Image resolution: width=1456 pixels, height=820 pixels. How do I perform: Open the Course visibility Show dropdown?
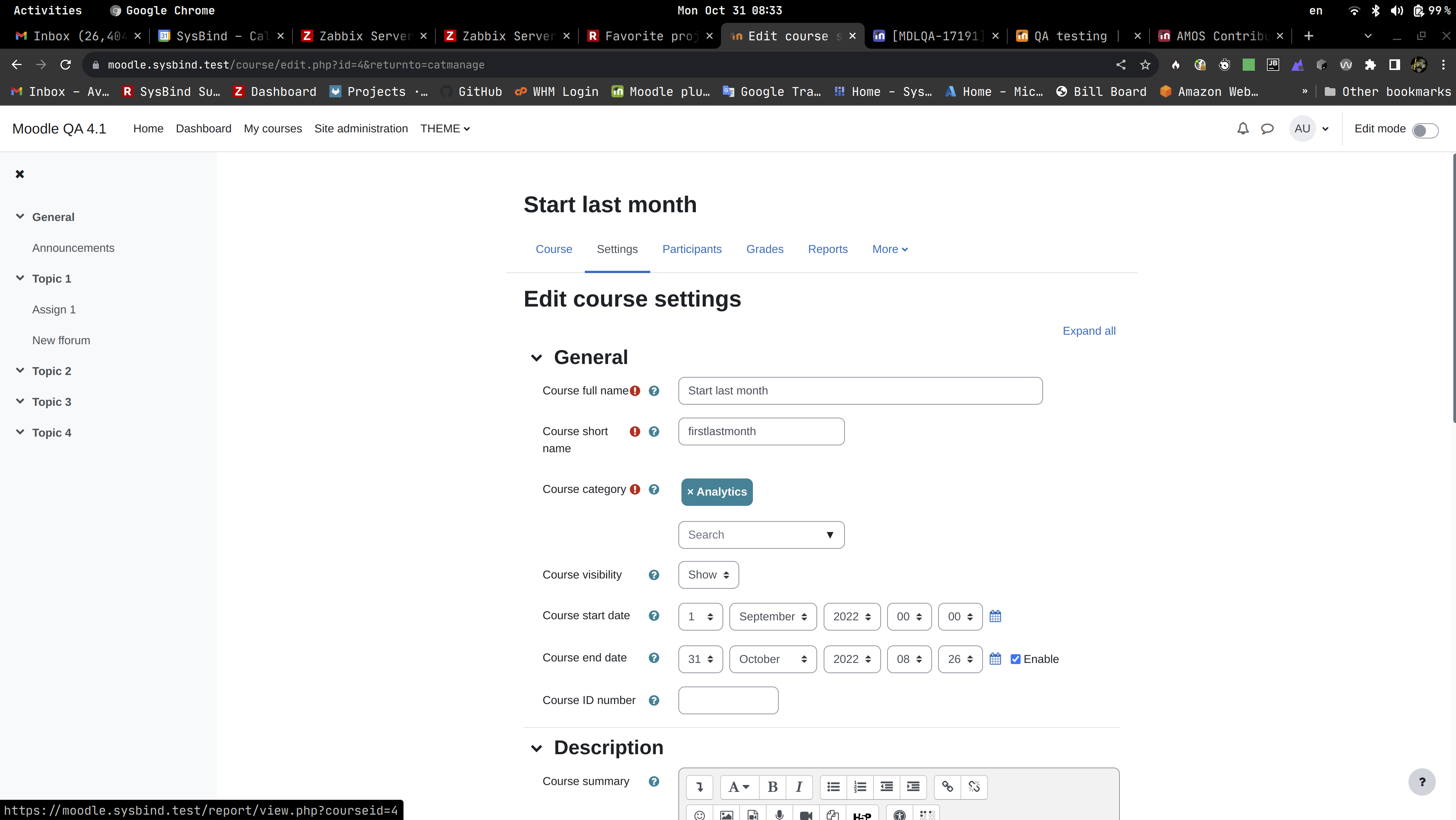pos(708,575)
